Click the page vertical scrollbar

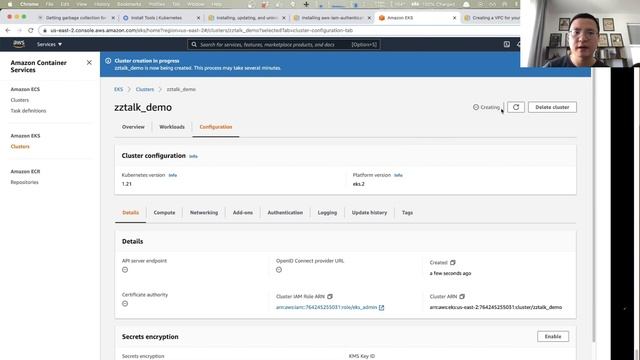pyautogui.click(x=594, y=204)
